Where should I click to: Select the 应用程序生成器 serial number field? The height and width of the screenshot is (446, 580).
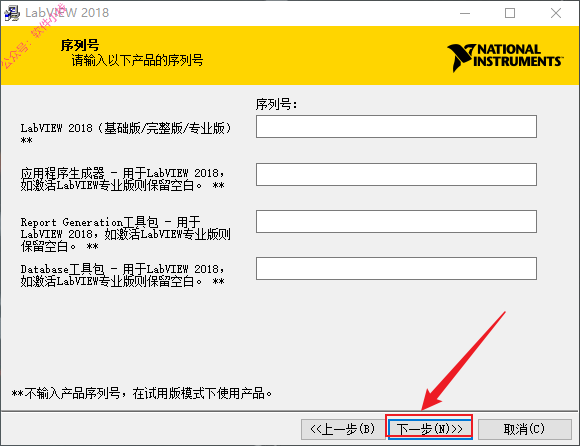point(396,174)
